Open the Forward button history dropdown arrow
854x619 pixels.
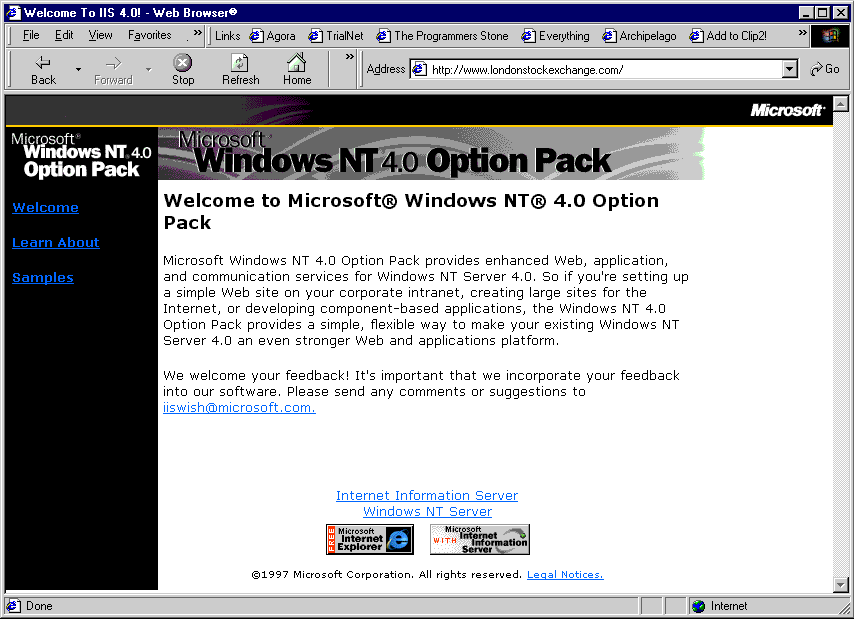click(148, 70)
